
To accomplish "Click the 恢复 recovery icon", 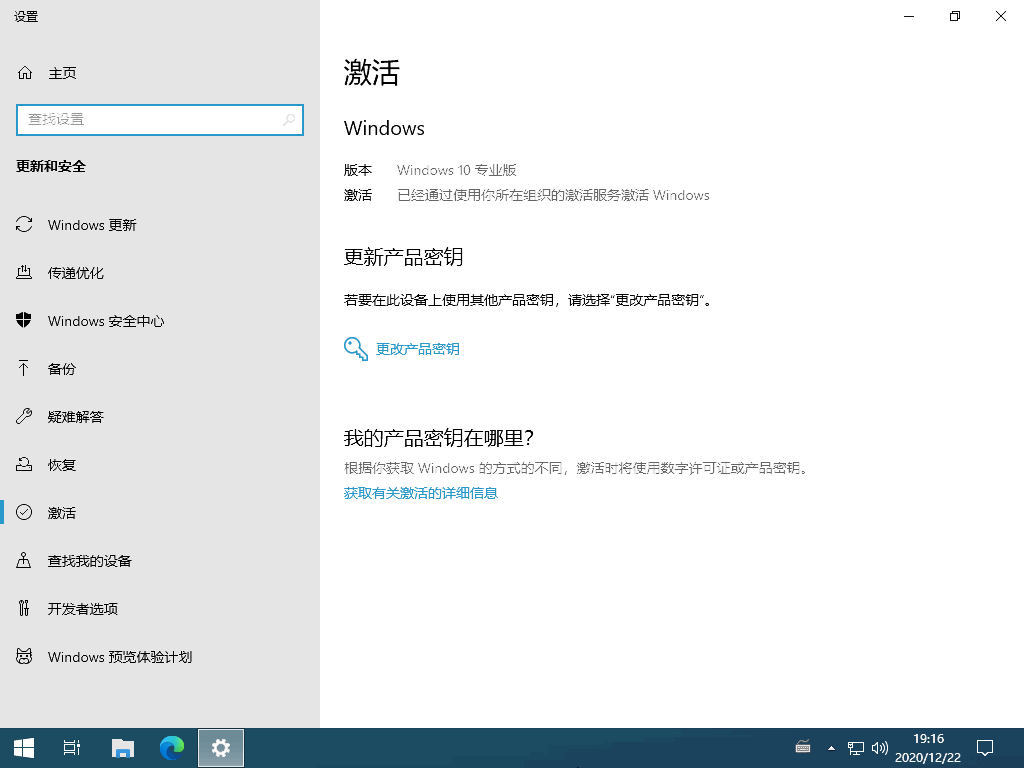I will [x=24, y=464].
